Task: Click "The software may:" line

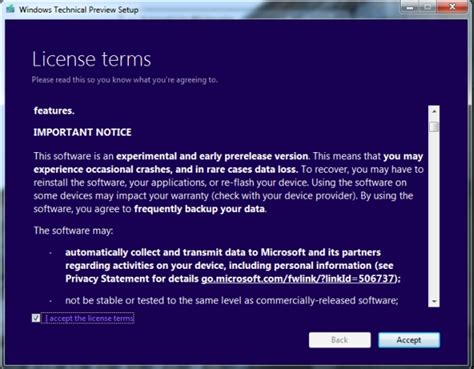Action: [x=73, y=231]
